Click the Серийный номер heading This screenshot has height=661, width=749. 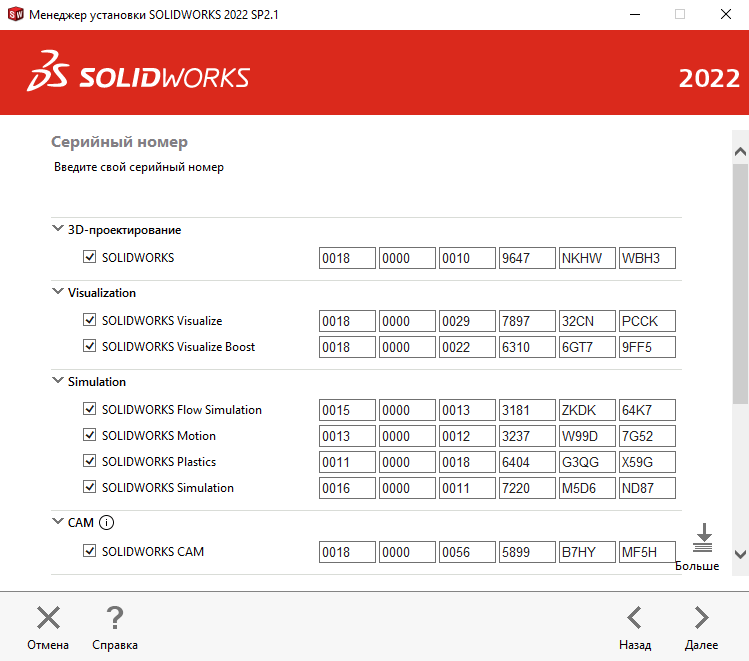(x=119, y=142)
